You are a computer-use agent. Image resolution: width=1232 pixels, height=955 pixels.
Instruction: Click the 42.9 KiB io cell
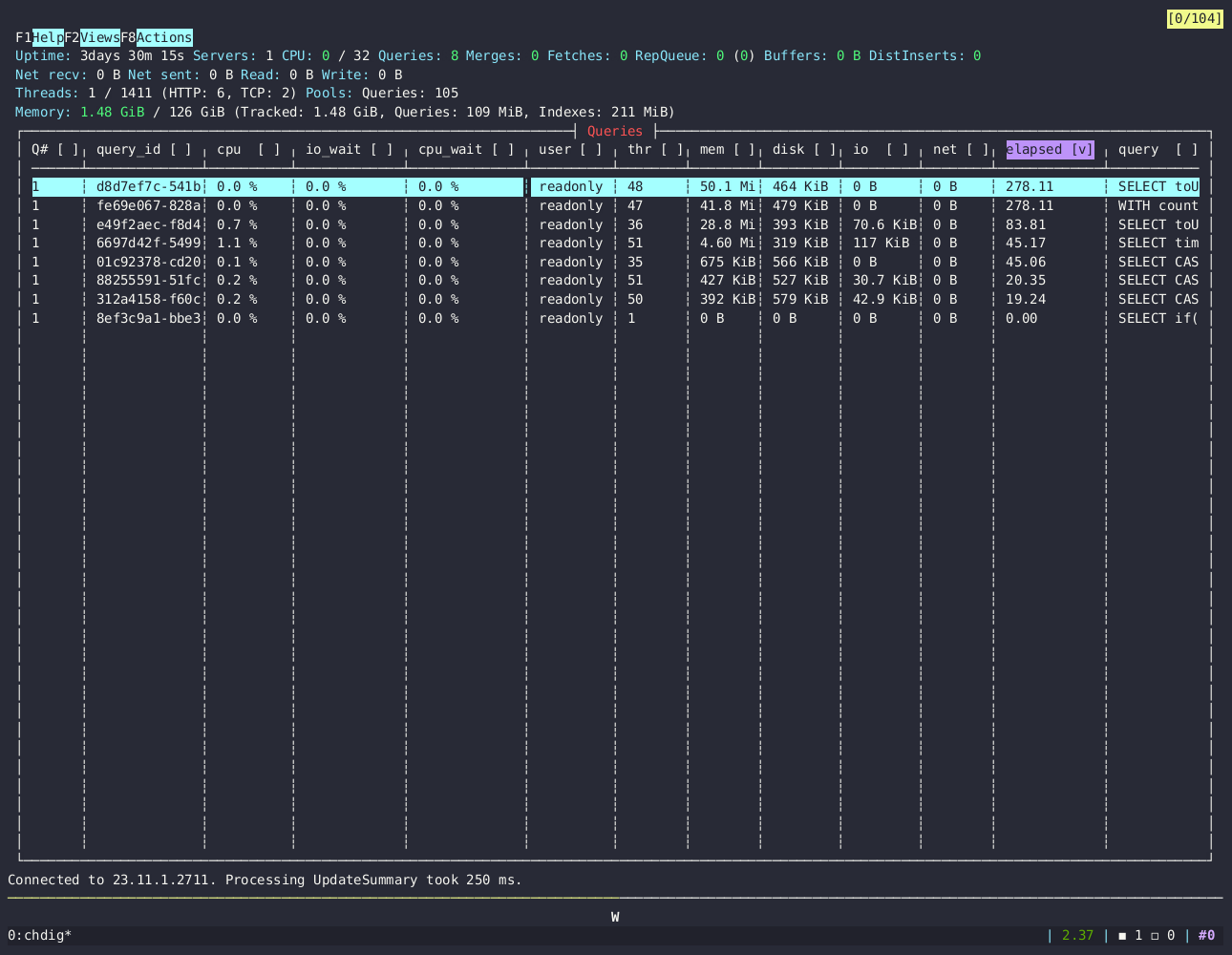(884, 299)
